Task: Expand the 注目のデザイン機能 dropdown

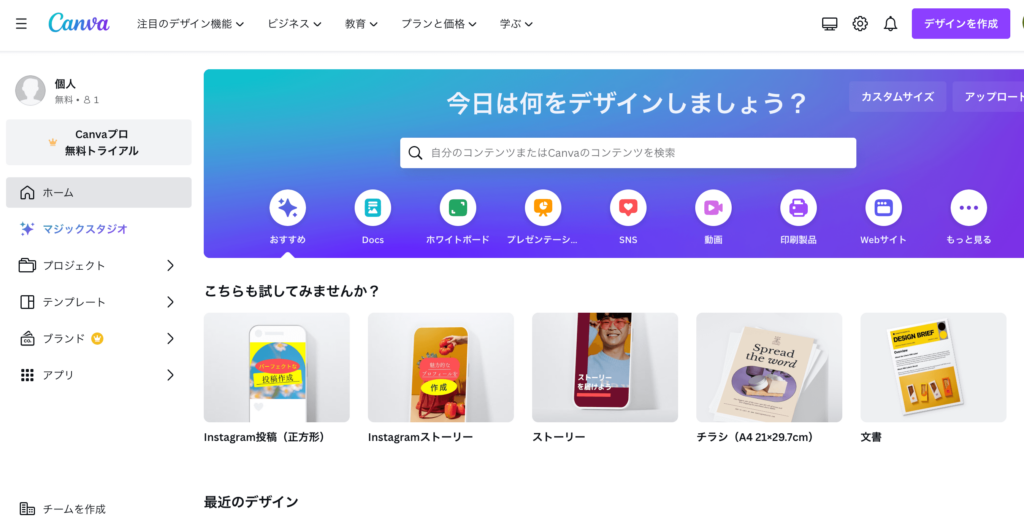Action: [x=191, y=24]
